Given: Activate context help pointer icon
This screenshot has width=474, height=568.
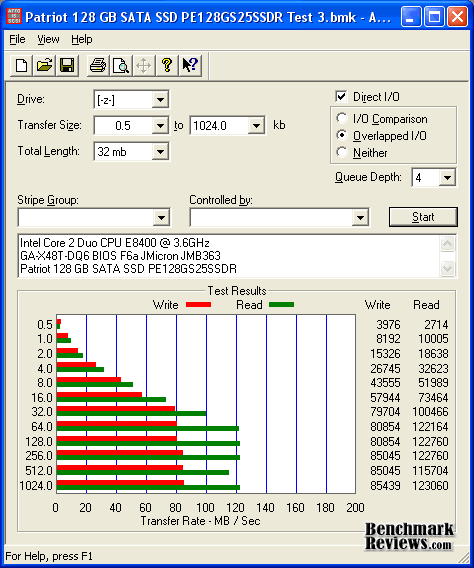Looking at the screenshot, I should coord(190,66).
